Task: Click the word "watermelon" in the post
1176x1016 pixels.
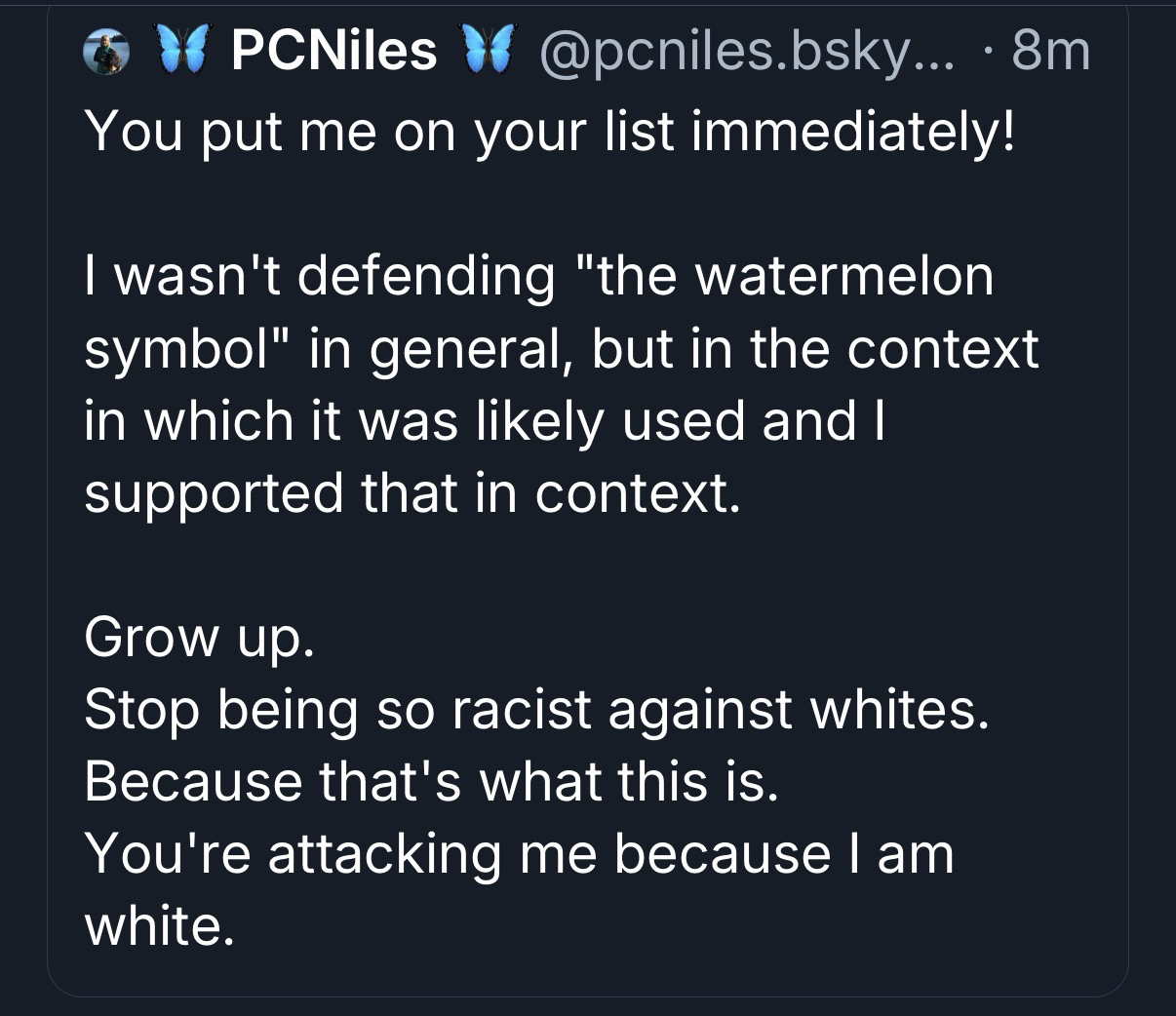Action: pos(843,275)
